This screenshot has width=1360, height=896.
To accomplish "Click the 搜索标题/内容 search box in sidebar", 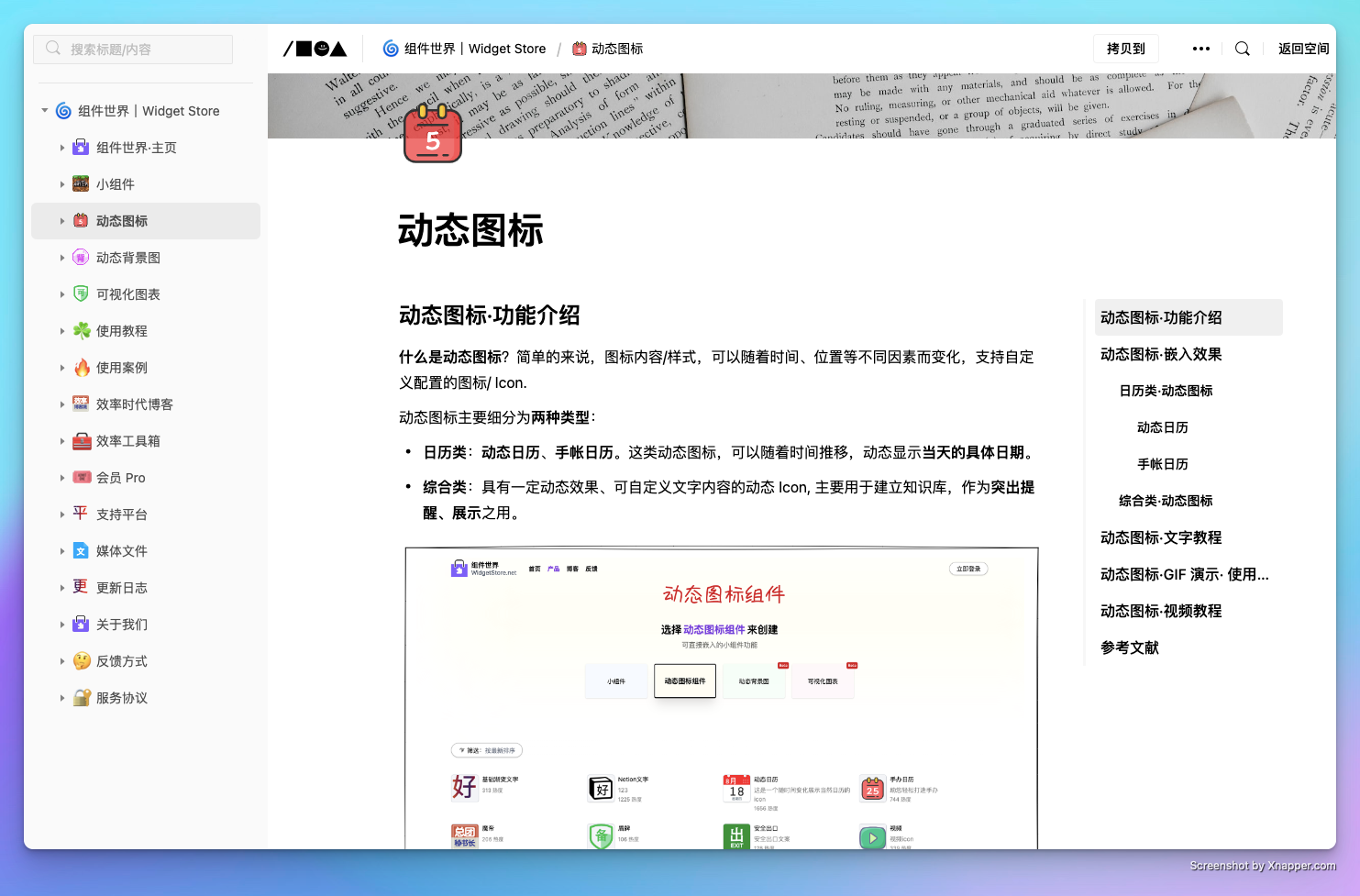I will [132, 49].
